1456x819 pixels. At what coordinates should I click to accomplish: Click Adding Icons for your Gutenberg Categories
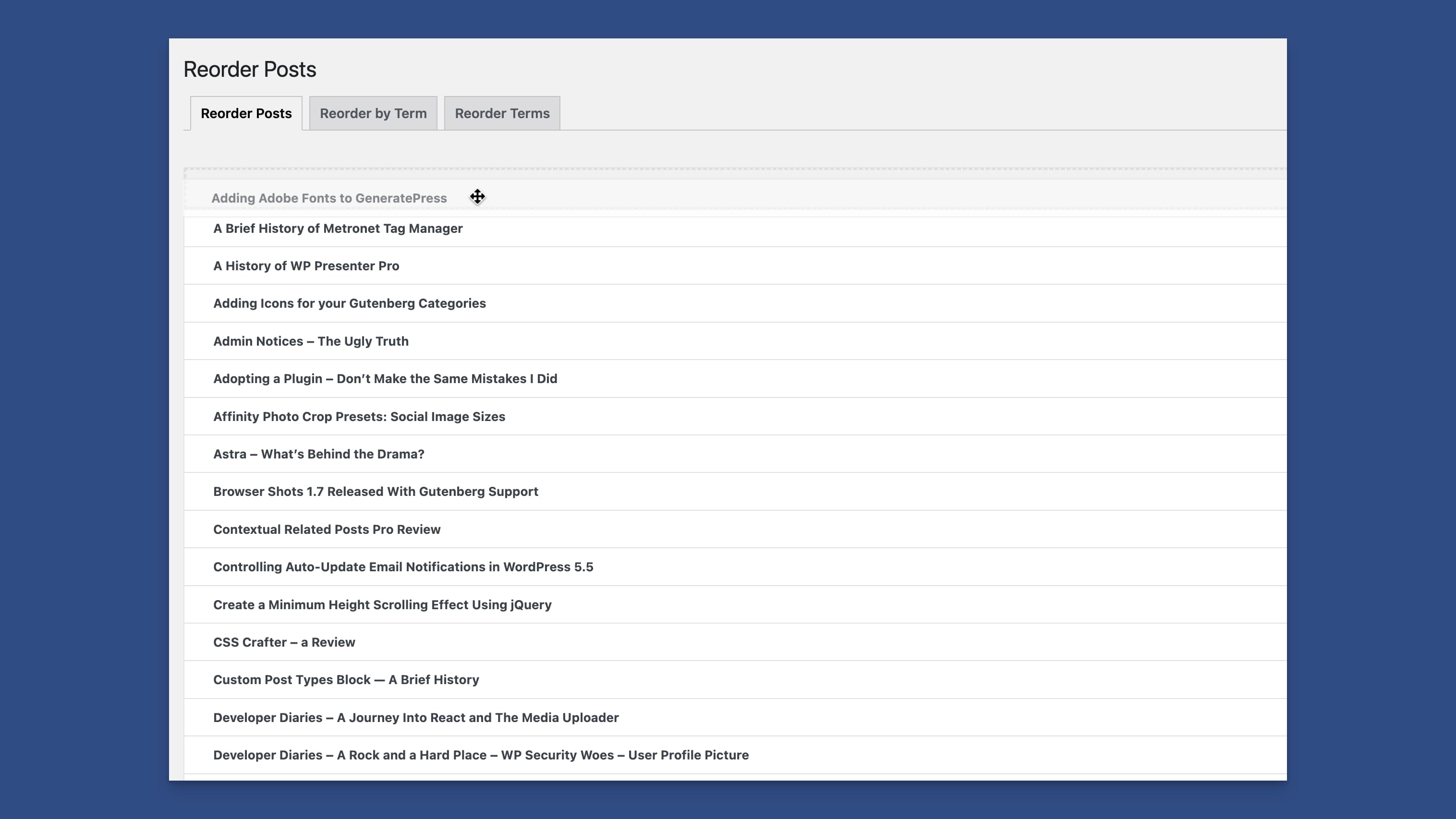(349, 303)
